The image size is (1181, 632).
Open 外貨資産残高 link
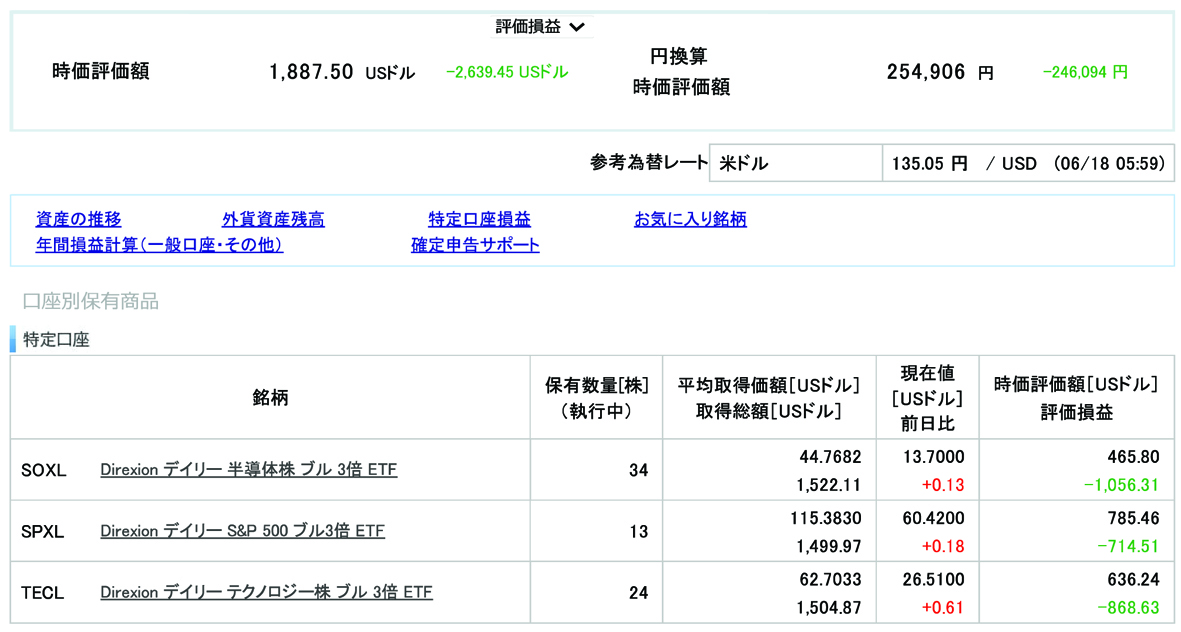click(x=273, y=219)
